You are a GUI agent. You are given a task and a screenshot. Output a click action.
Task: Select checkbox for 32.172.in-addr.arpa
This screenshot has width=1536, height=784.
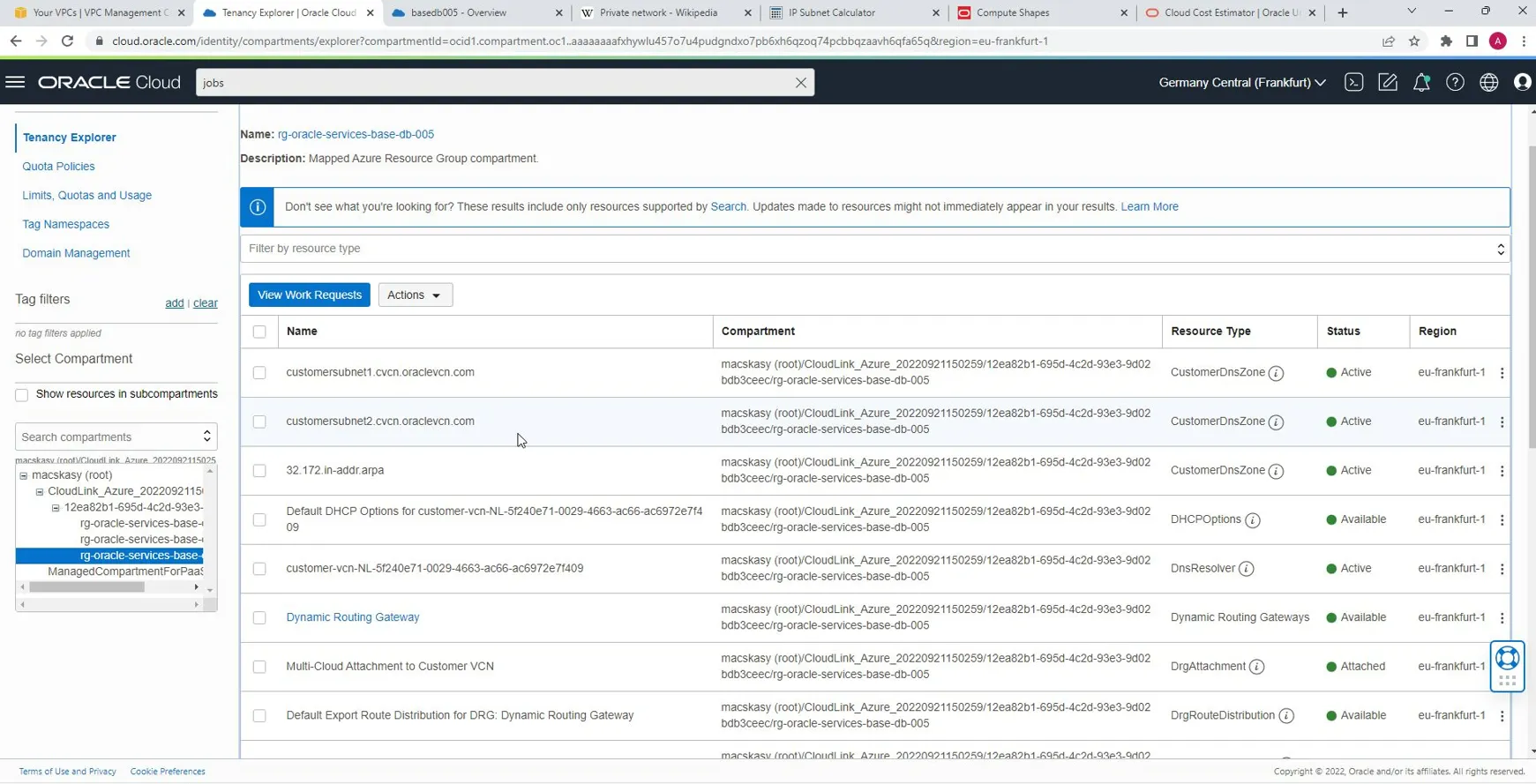[259, 471]
